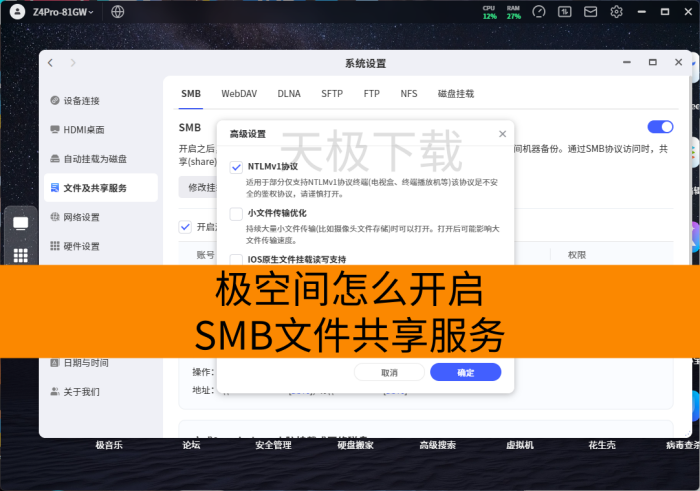Open the 花生壳 desktop app
This screenshot has width=700, height=491.
(x=602, y=445)
